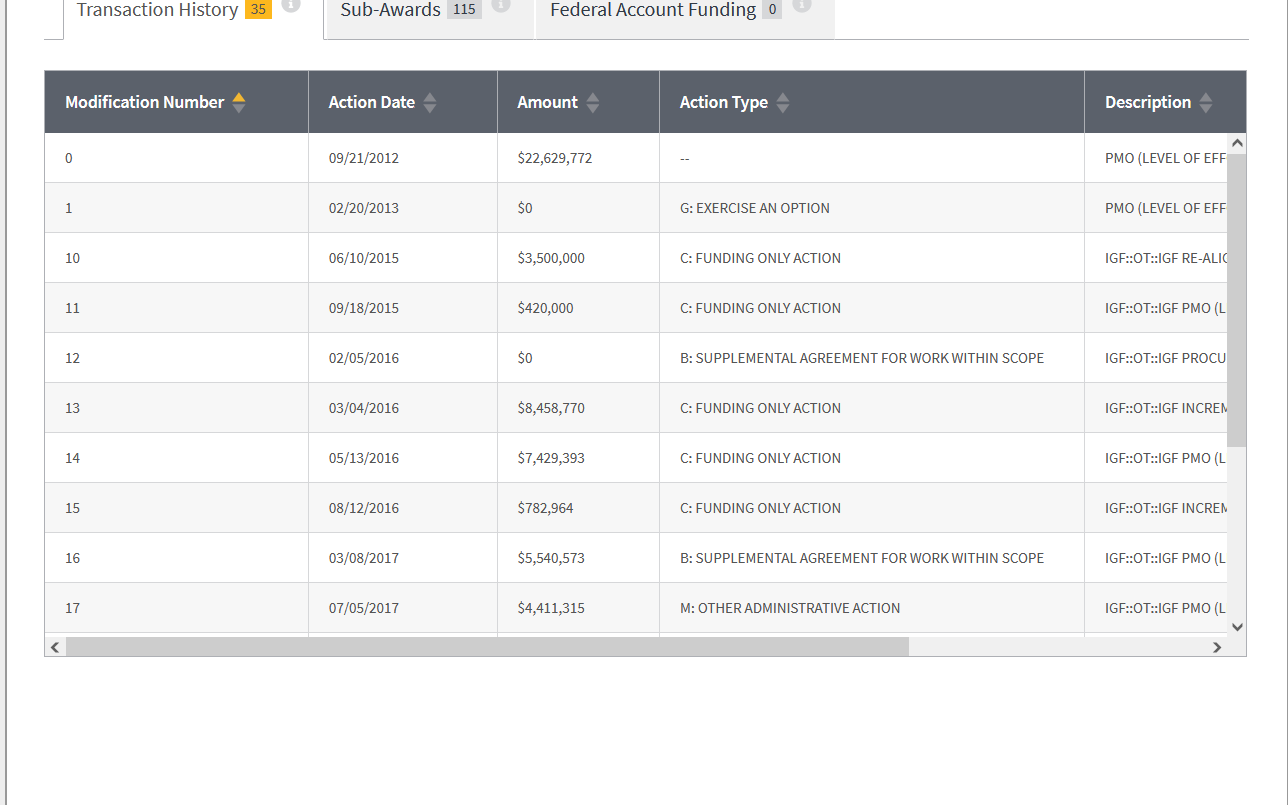Screen dimensions: 1288x805
Task: Click the table's scroll down arrow
Action: [x=1237, y=627]
